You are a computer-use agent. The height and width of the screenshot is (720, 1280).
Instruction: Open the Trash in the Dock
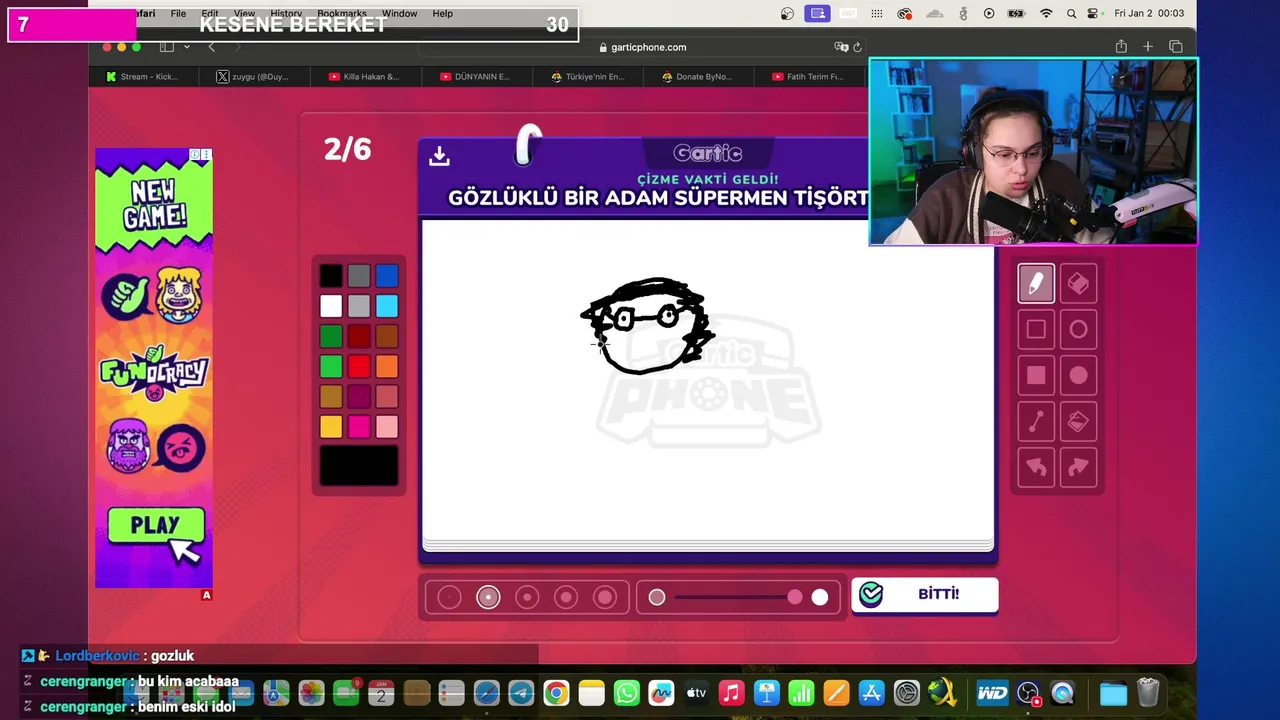pyautogui.click(x=1148, y=692)
